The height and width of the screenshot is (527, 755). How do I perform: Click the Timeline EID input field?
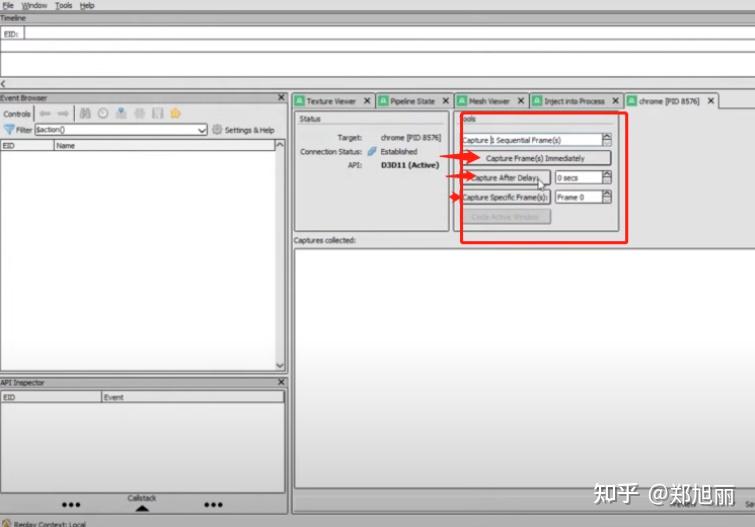(390, 34)
